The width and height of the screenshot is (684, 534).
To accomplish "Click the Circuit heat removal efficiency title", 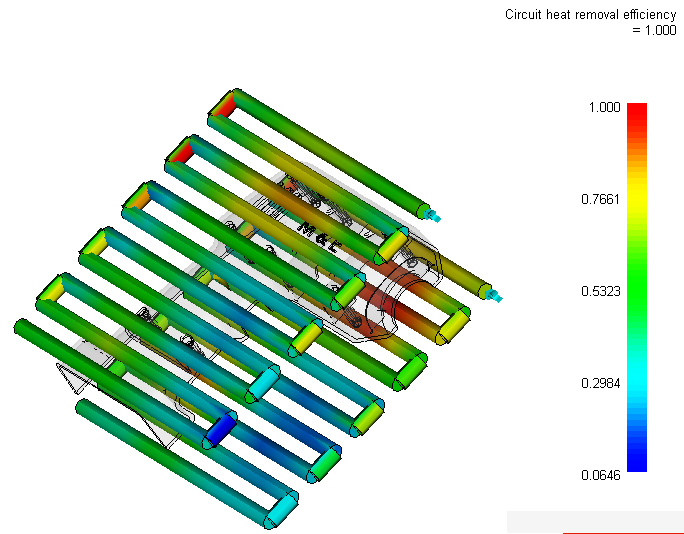I will [x=590, y=14].
